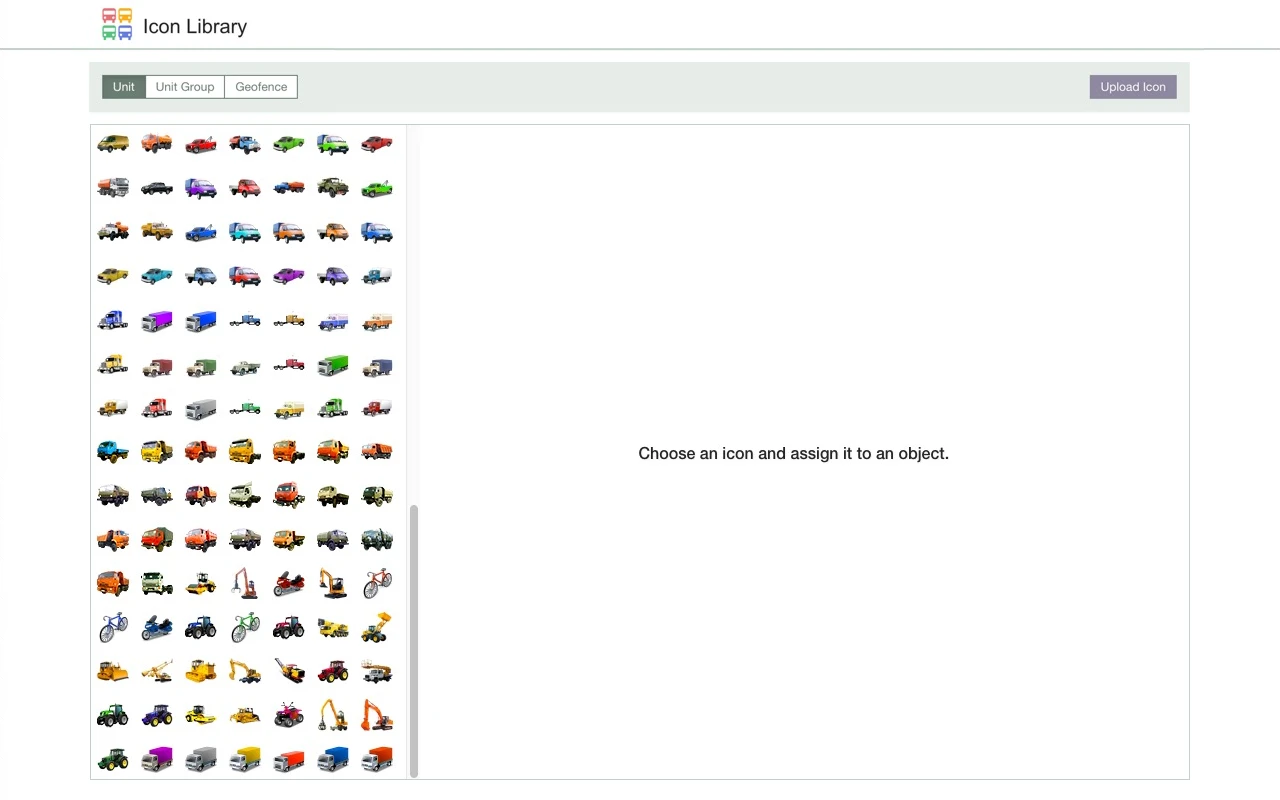Select the truck with yellow cargo box
Viewport: 1280px width, 800px height.
coord(245,759)
